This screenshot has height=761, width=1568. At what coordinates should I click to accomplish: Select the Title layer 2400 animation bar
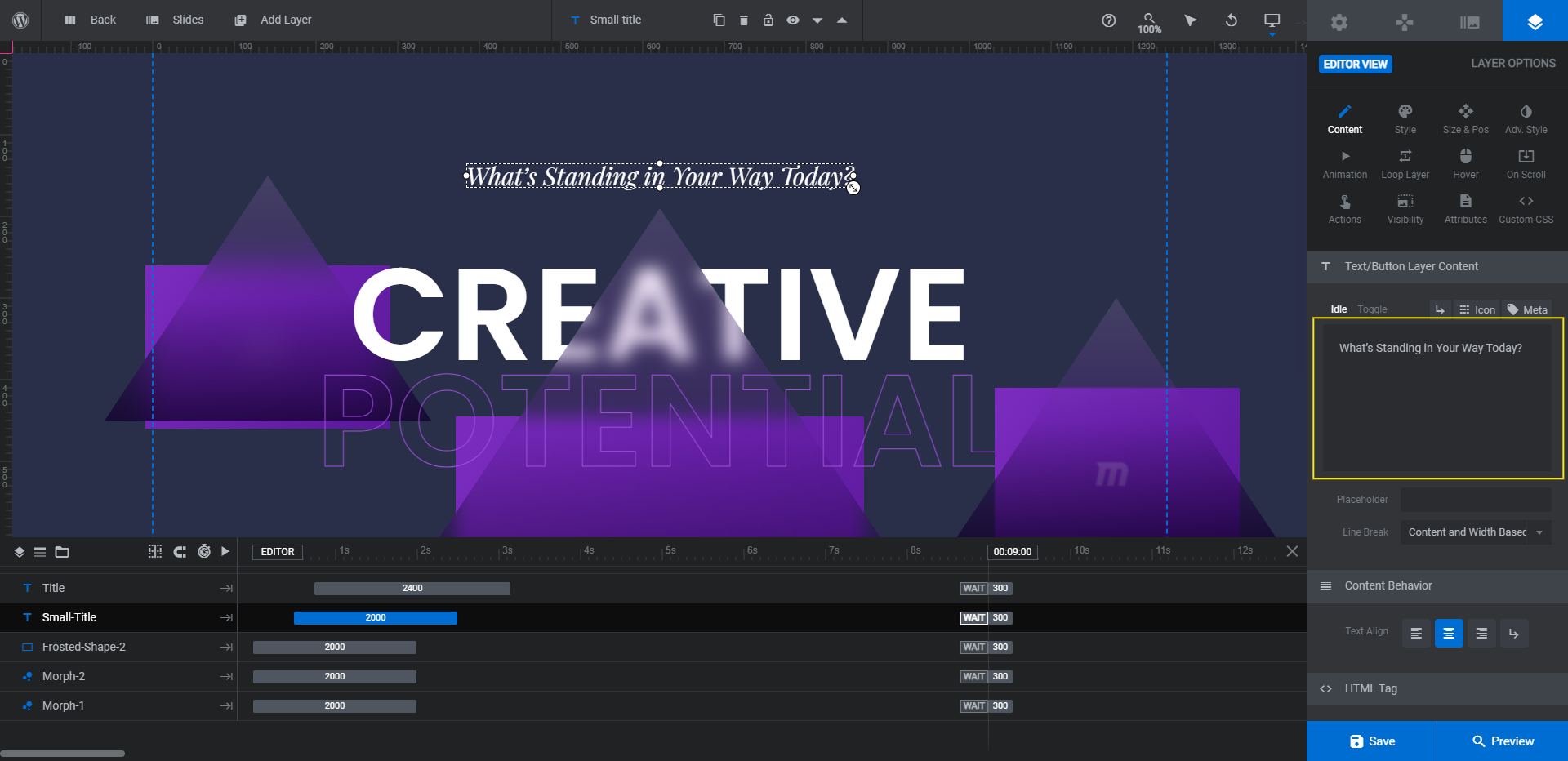click(x=412, y=588)
